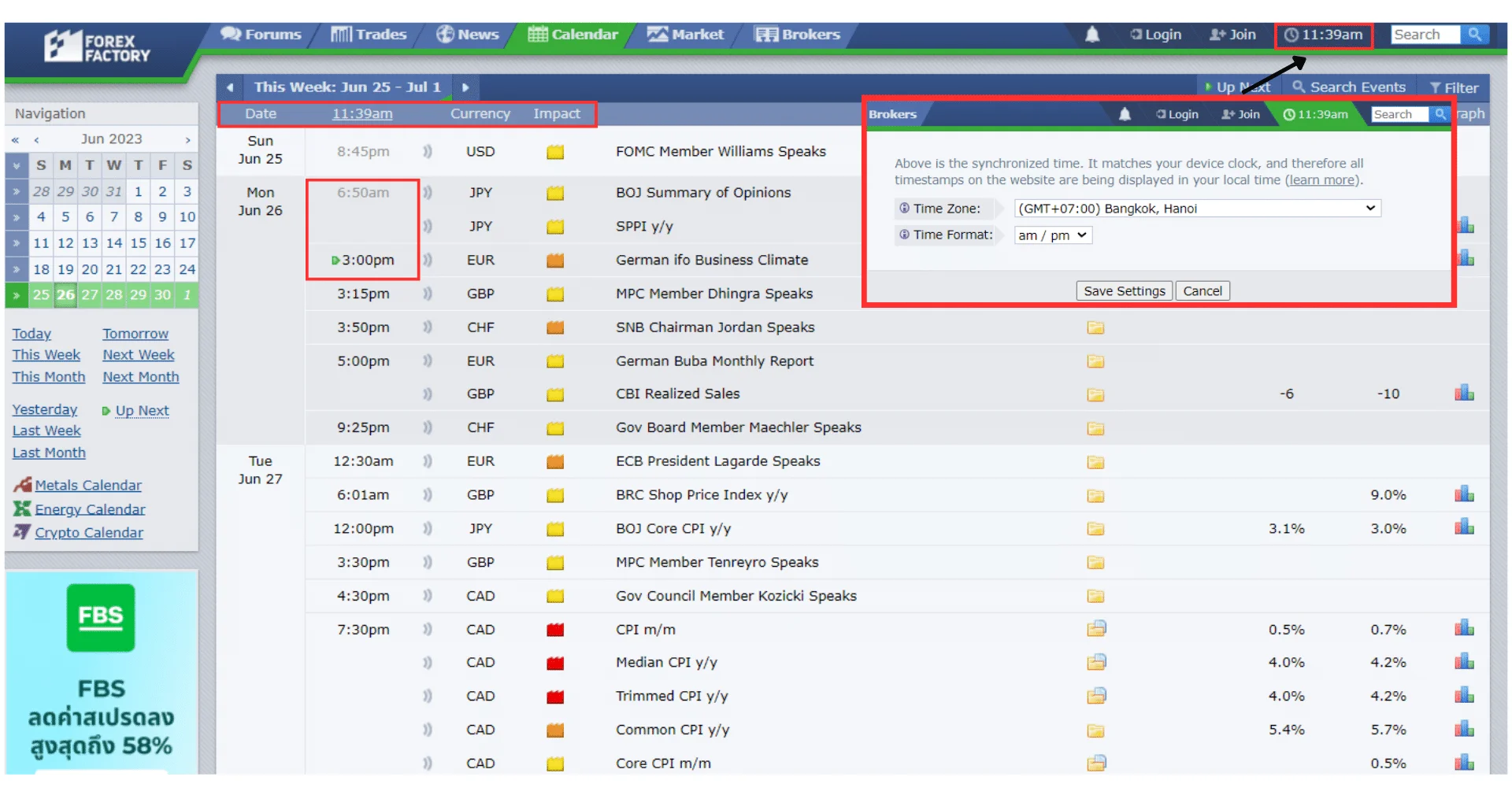This screenshot has width=1512, height=795.
Task: Open graph icon for CBI Realized Sales
Action: tap(1464, 393)
